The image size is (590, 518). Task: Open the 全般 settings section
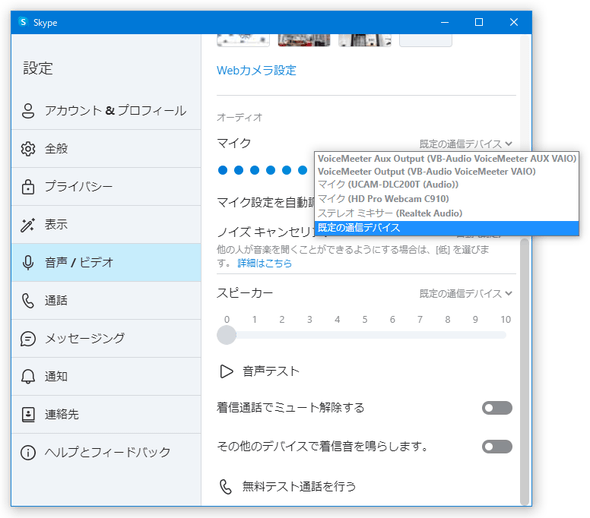106,149
